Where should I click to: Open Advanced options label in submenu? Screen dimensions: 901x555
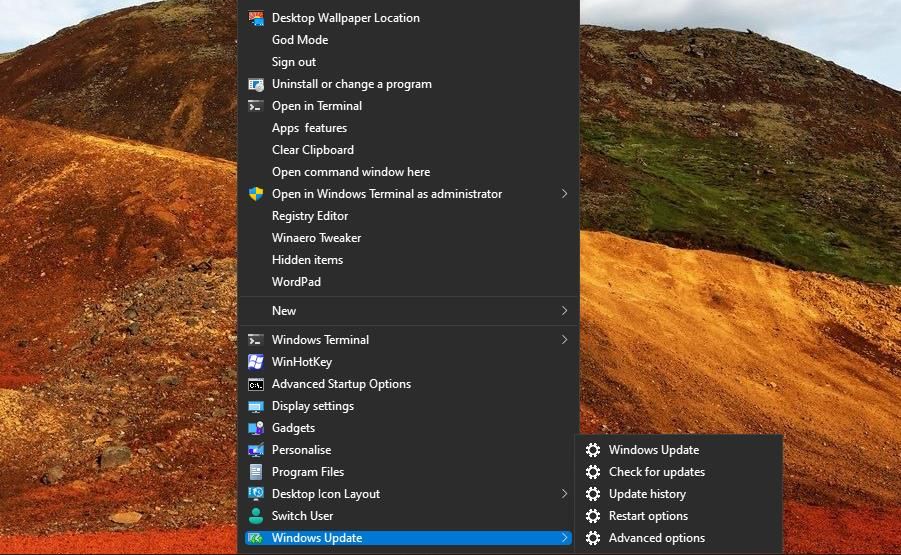pos(657,538)
